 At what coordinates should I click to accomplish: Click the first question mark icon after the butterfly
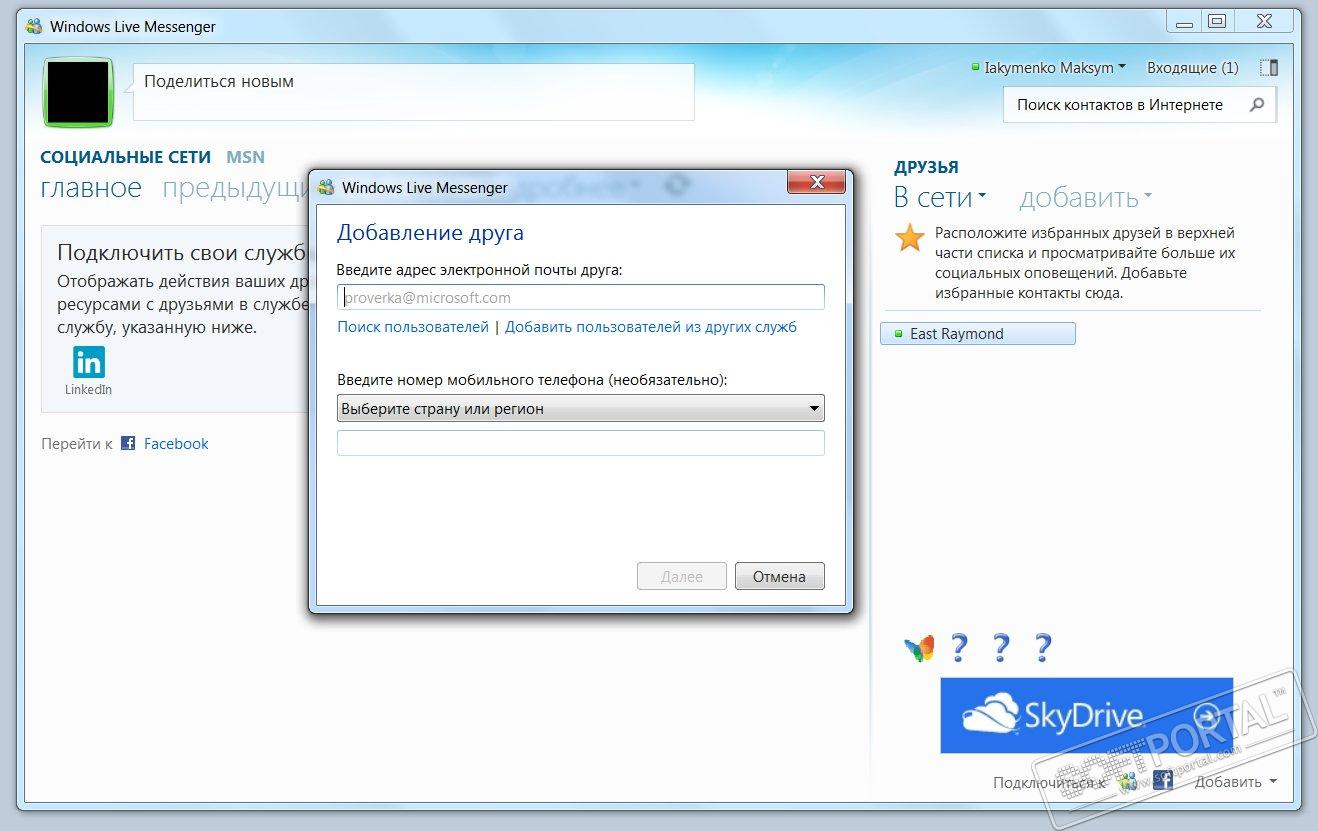959,648
